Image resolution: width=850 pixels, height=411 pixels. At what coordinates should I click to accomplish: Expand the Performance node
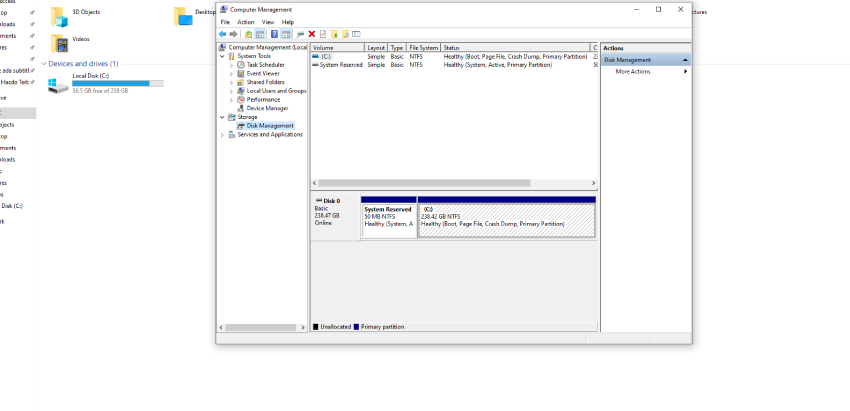(x=231, y=100)
